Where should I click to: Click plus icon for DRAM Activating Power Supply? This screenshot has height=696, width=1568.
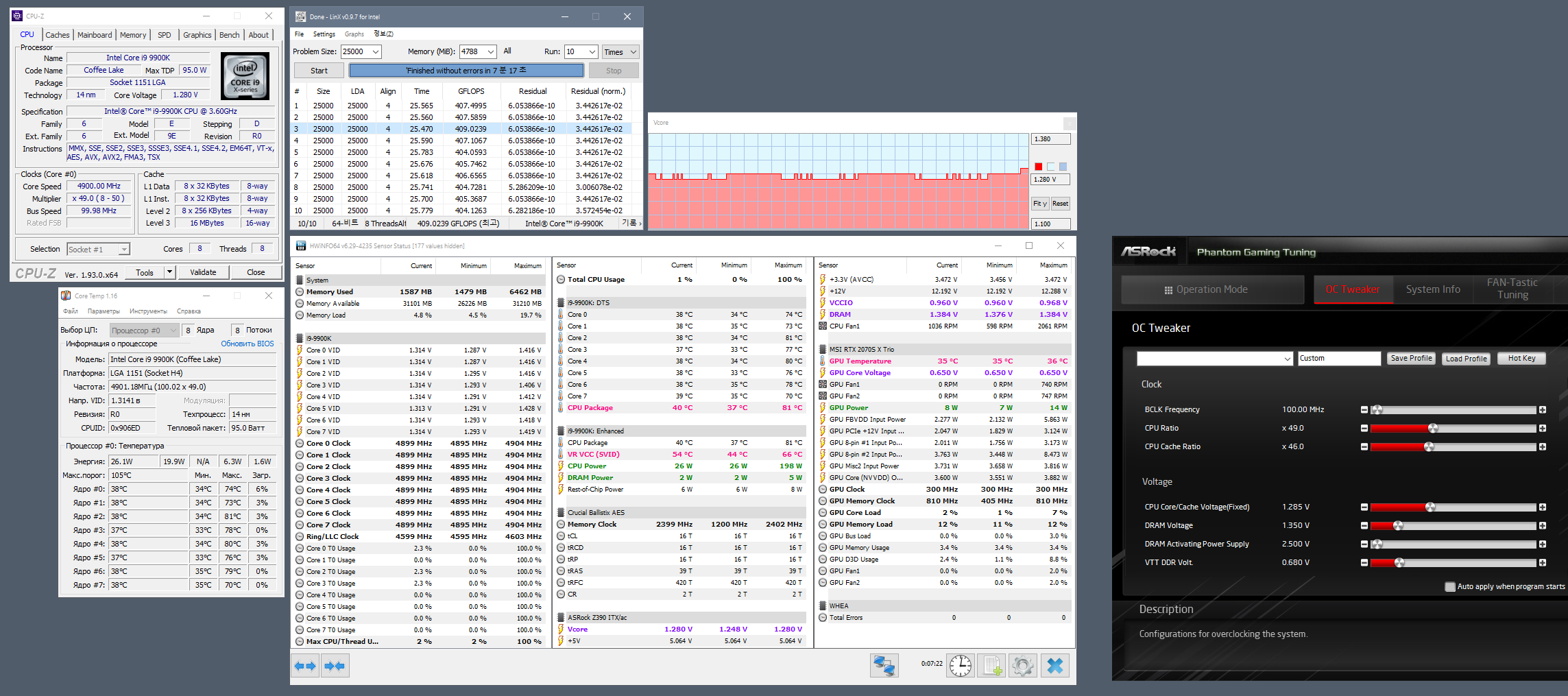1543,544
